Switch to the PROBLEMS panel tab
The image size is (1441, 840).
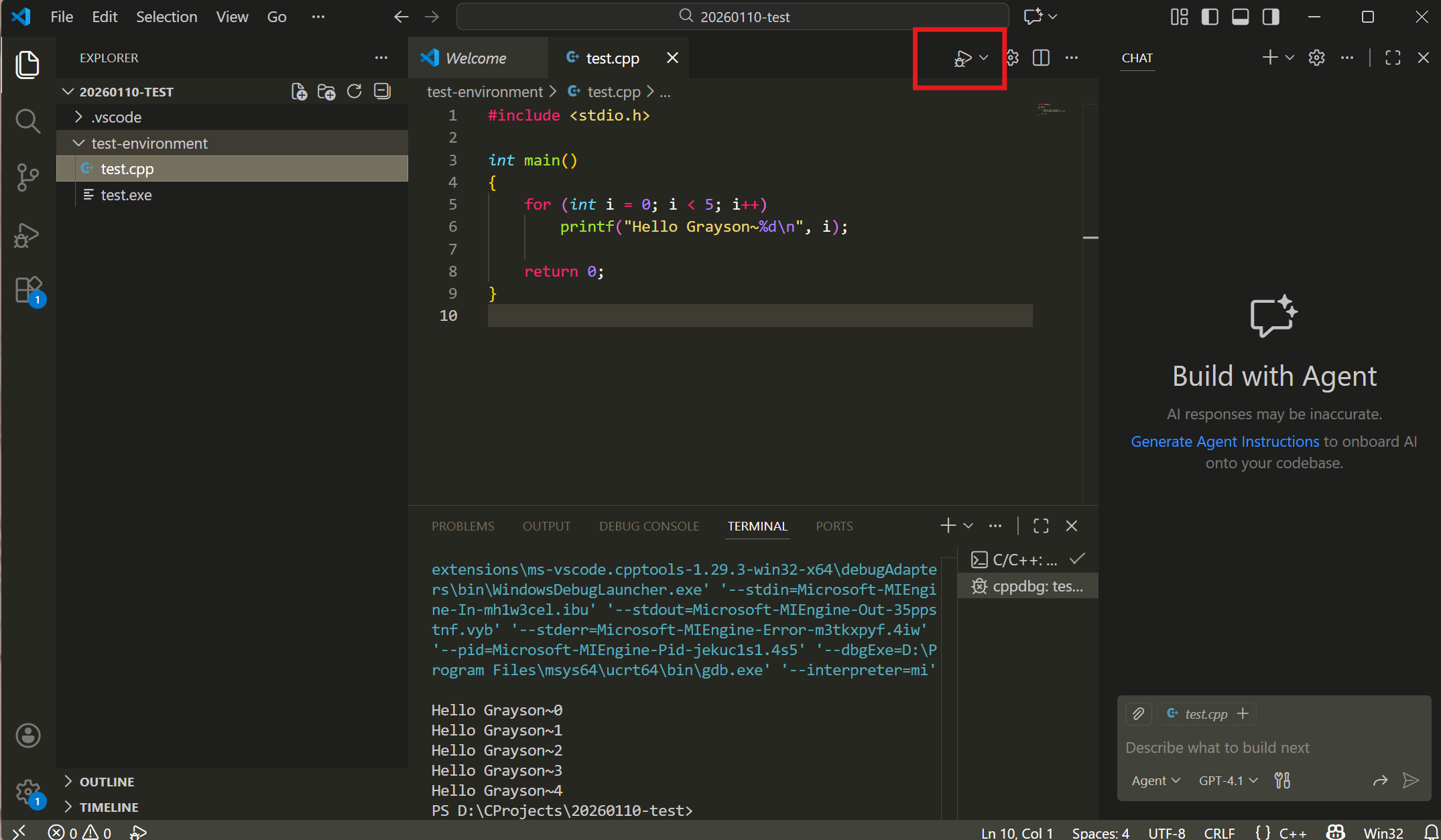(x=463, y=527)
